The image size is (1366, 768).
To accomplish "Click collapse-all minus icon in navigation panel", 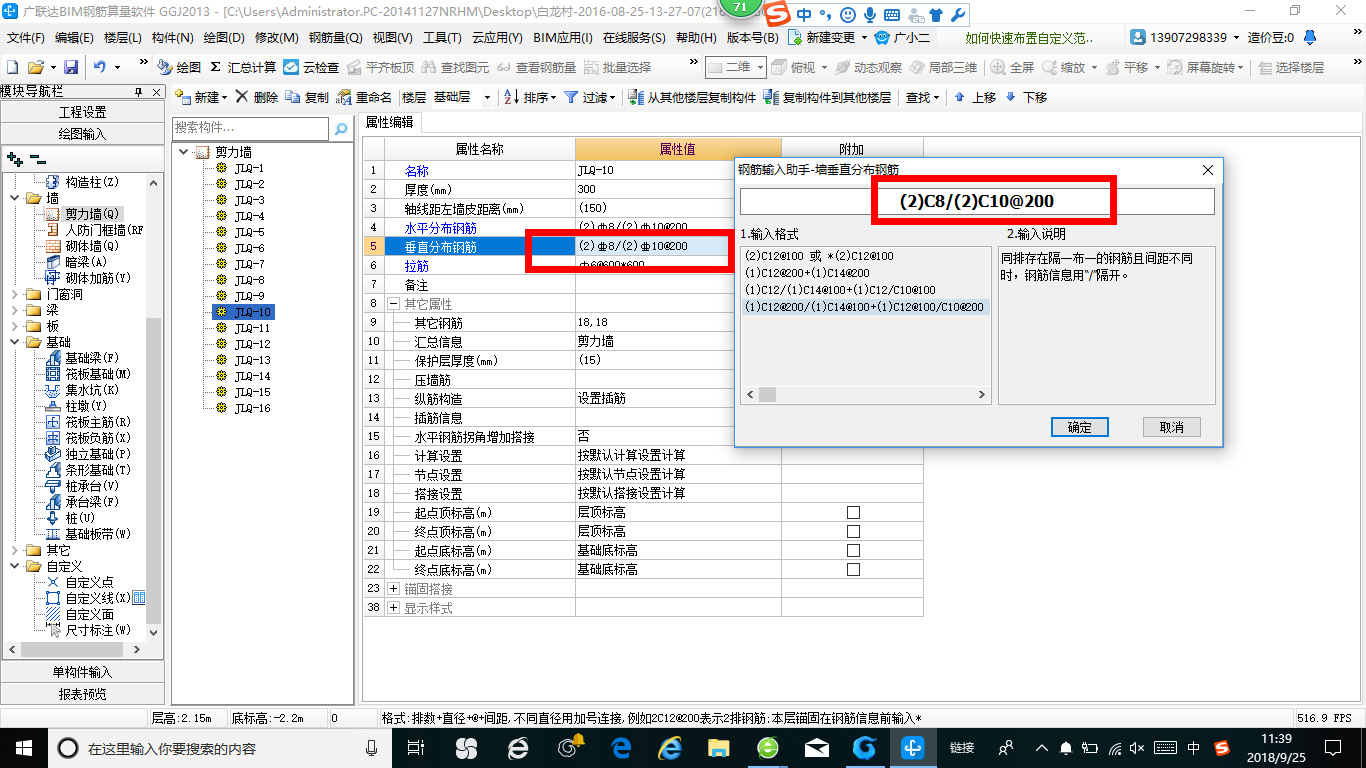I will pyautogui.click(x=38, y=159).
